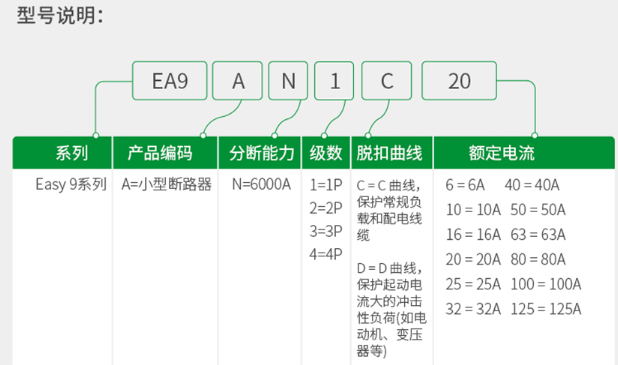Click the 2=2P entry
The width and height of the screenshot is (618, 365).
coord(326,208)
